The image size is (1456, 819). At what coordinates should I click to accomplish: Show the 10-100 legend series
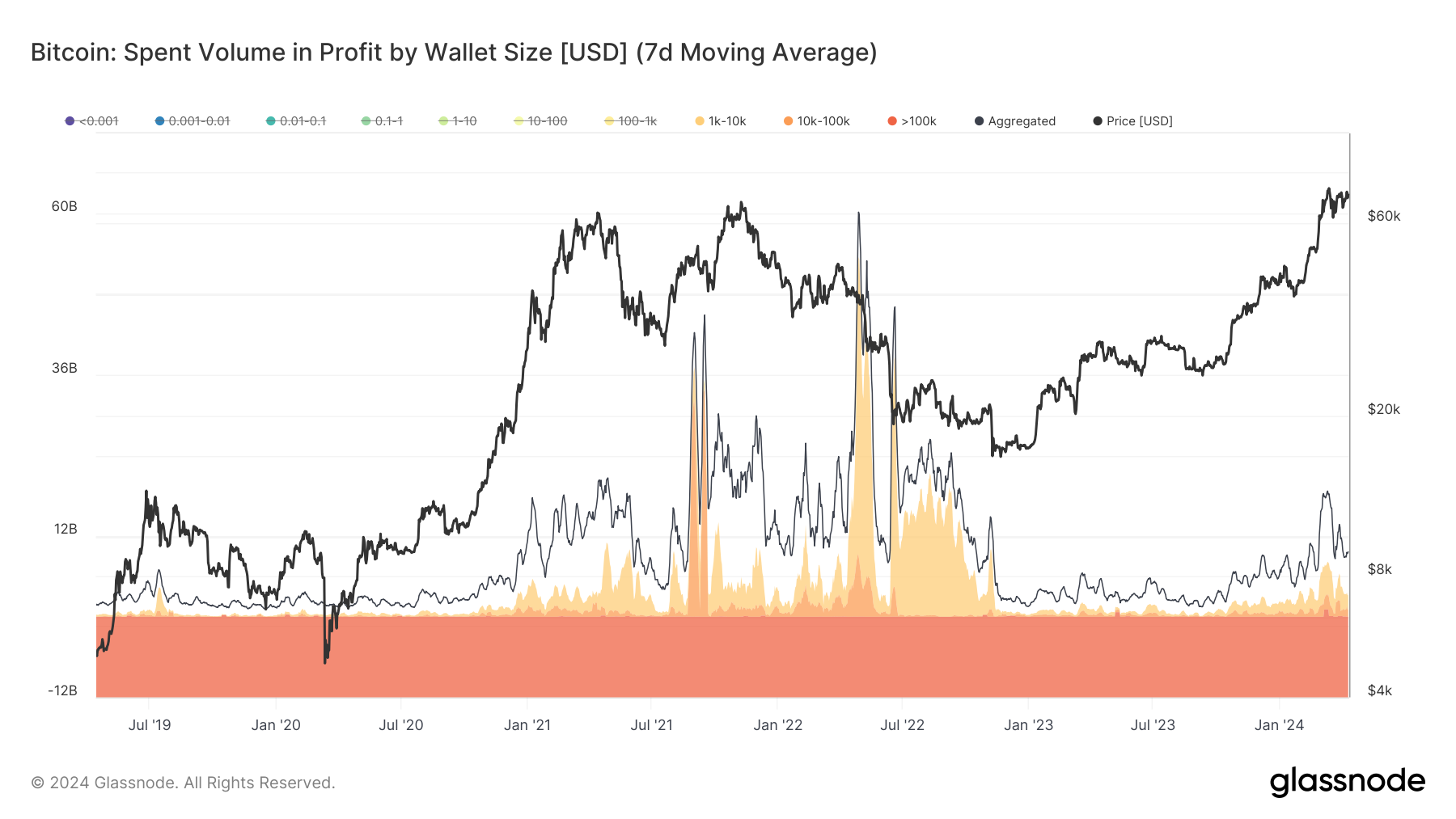coord(540,121)
